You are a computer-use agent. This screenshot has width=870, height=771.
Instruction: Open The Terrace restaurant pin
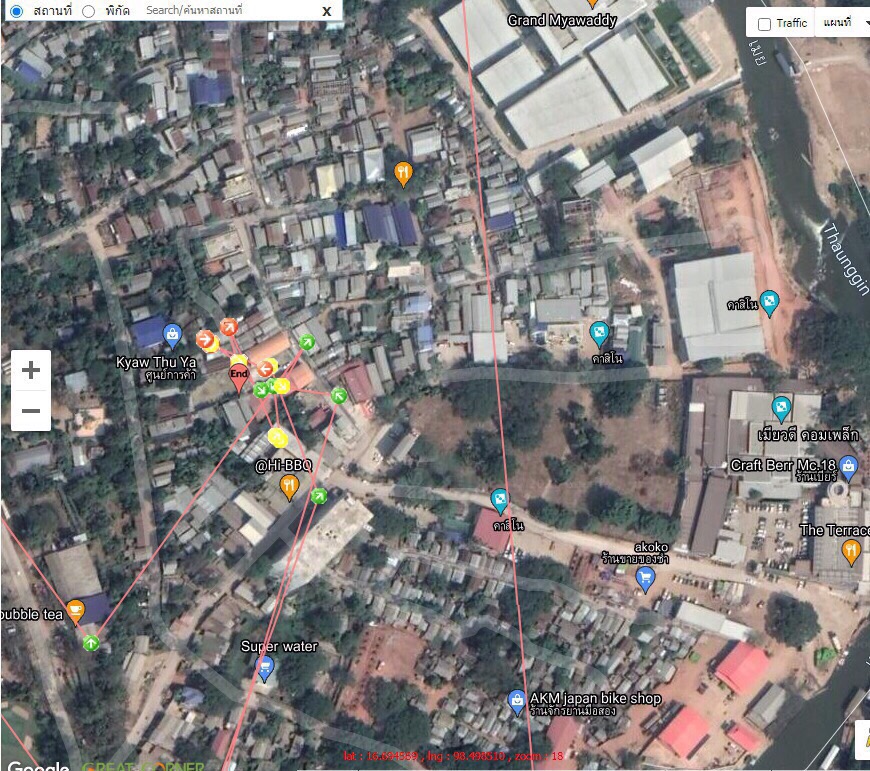pyautogui.click(x=851, y=553)
